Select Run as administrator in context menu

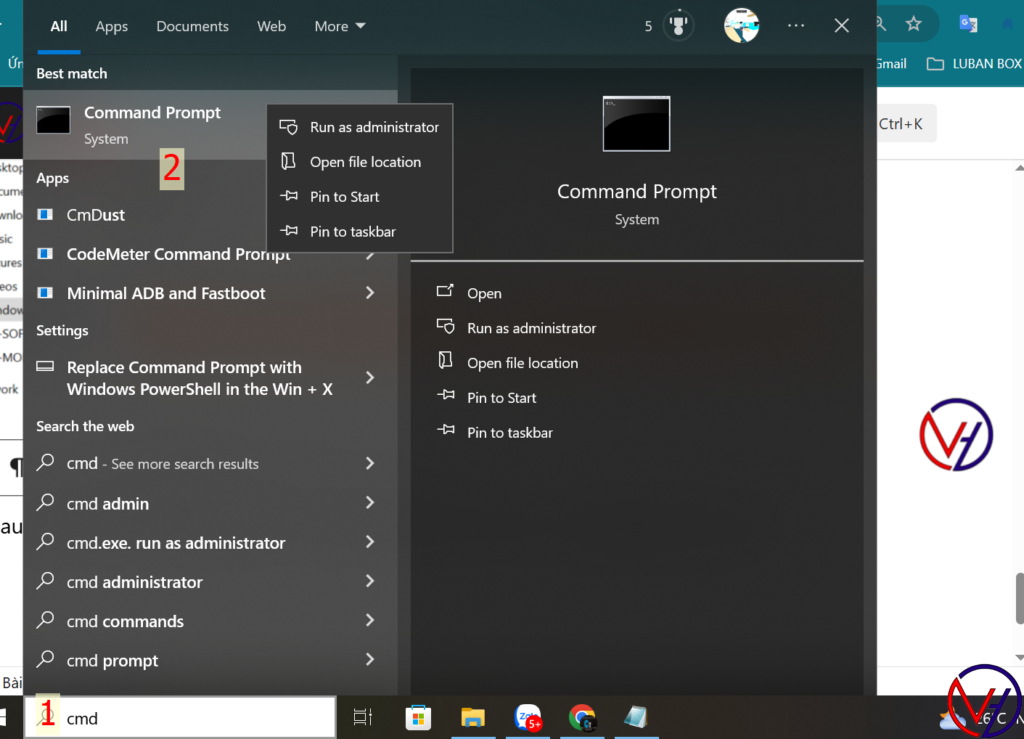(x=373, y=127)
